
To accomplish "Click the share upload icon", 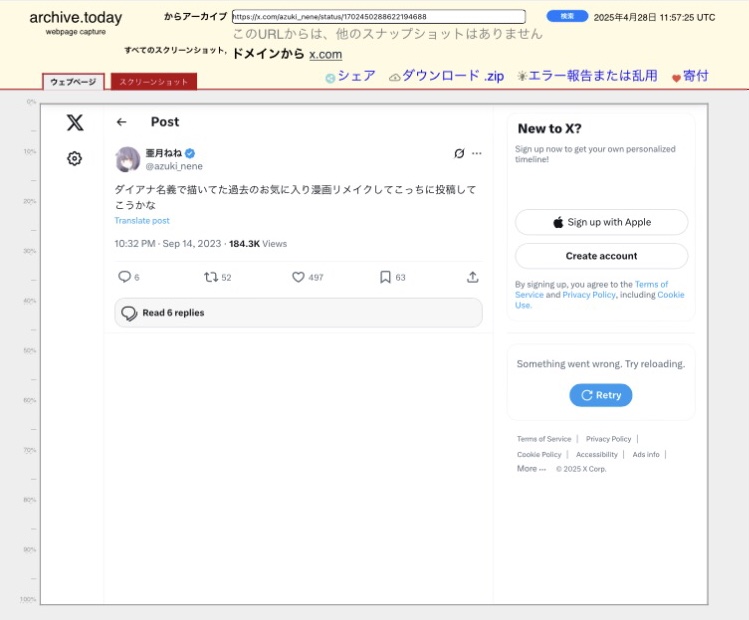I will click(x=472, y=277).
